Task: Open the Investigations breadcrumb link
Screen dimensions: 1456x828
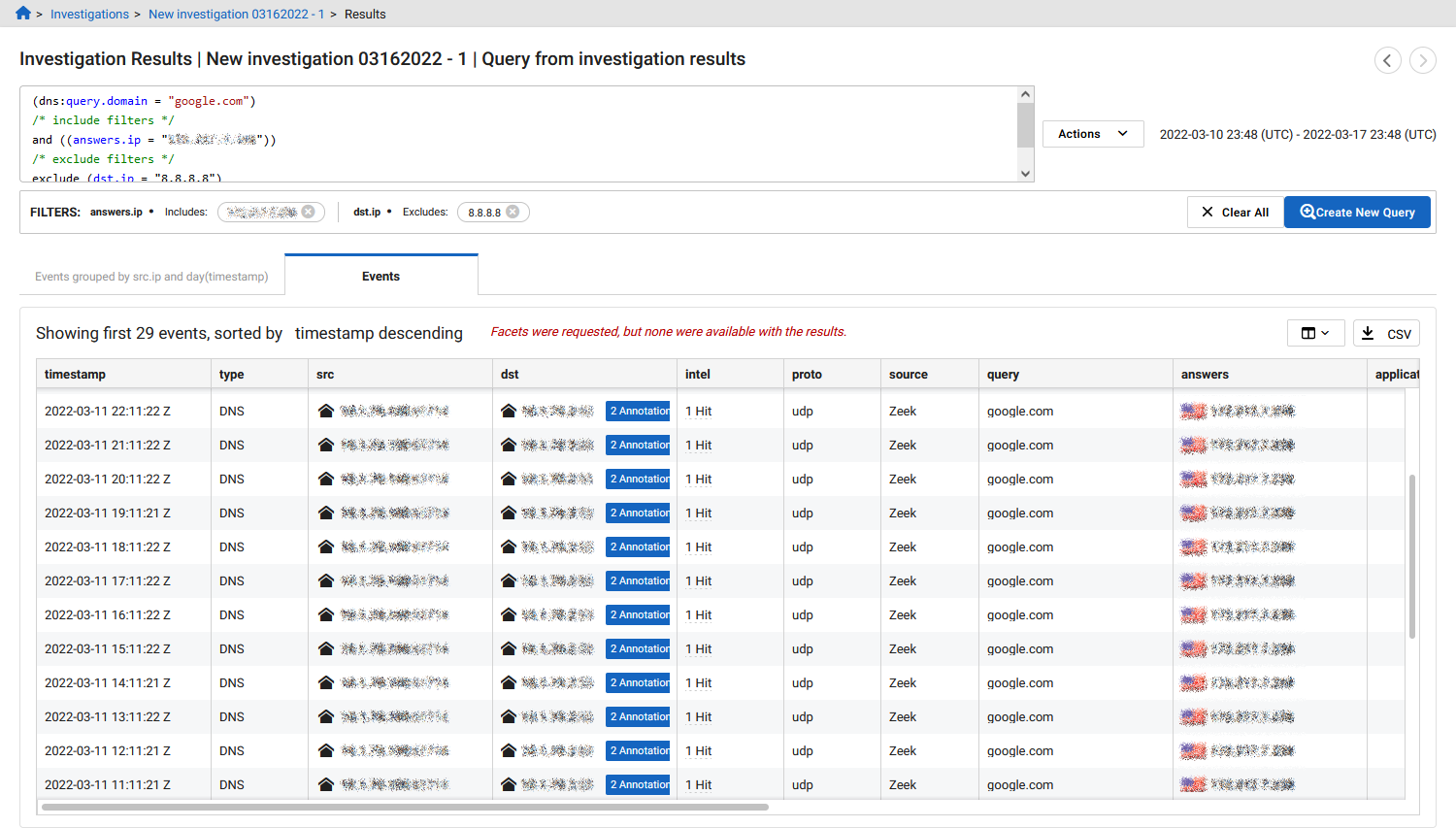Action: click(89, 14)
